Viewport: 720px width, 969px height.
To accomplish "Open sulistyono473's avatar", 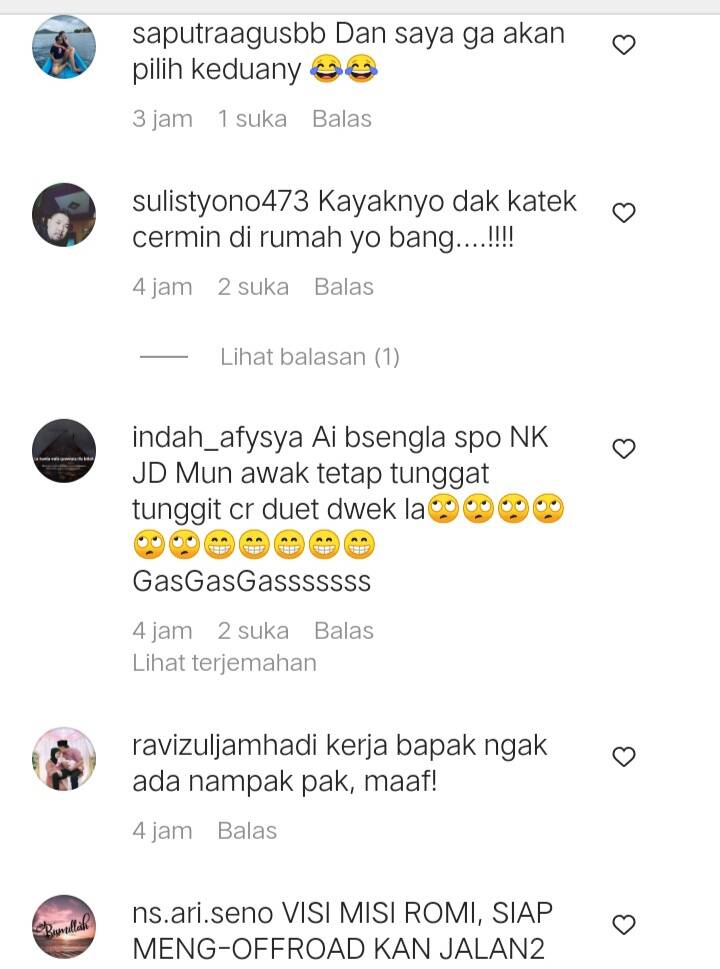I will pyautogui.click(x=64, y=215).
